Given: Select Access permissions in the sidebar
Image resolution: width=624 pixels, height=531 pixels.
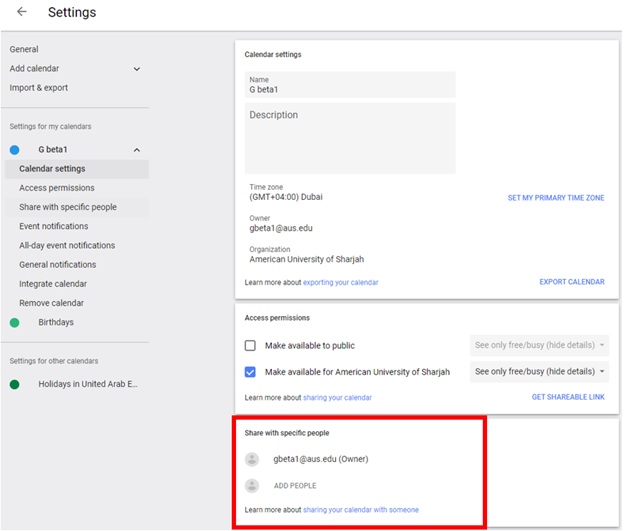Looking at the screenshot, I should pyautogui.click(x=57, y=188).
